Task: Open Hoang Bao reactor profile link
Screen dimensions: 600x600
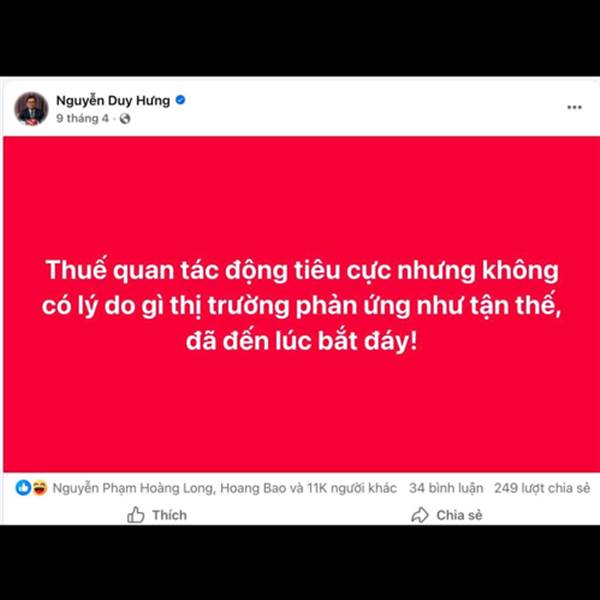Action: tap(251, 488)
